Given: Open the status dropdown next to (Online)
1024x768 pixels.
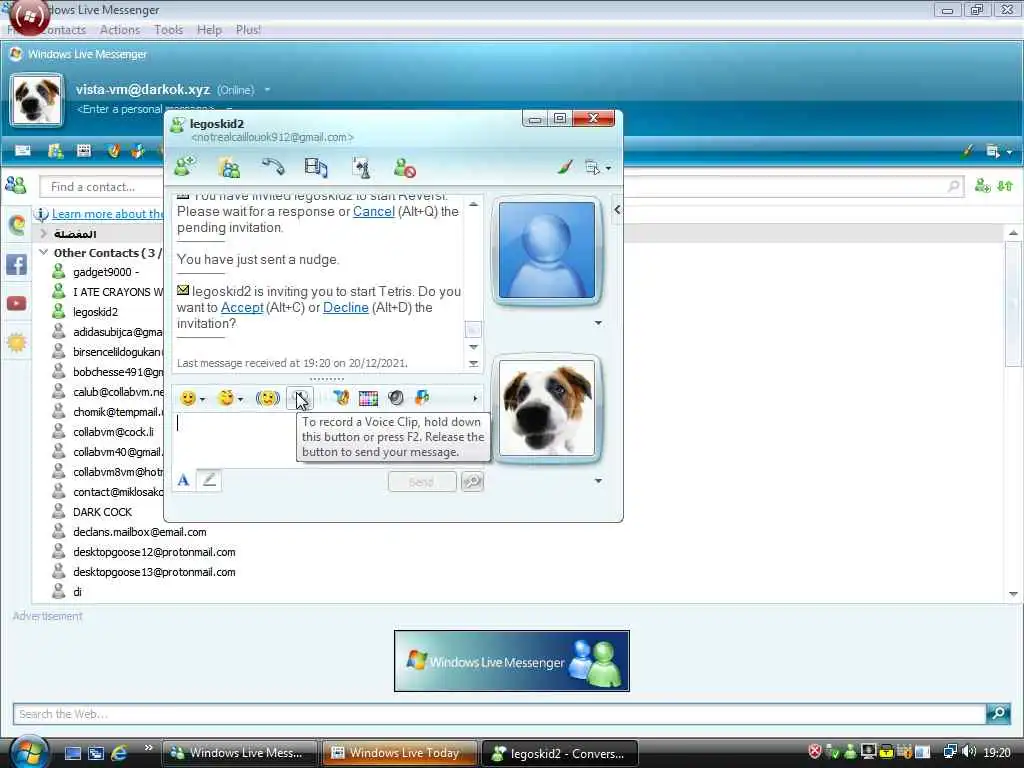Looking at the screenshot, I should [267, 89].
